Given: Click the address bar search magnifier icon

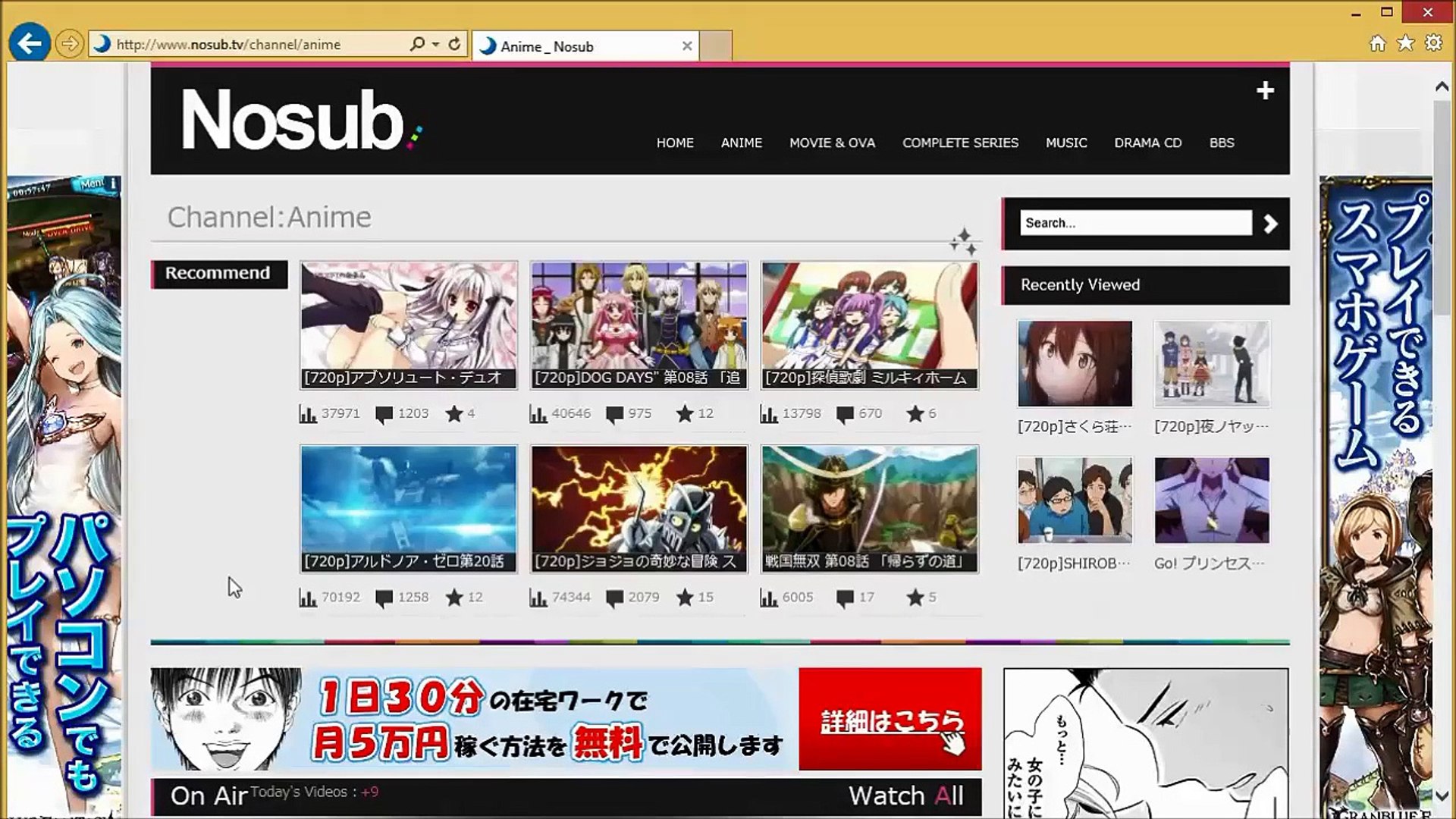Looking at the screenshot, I should tap(416, 44).
